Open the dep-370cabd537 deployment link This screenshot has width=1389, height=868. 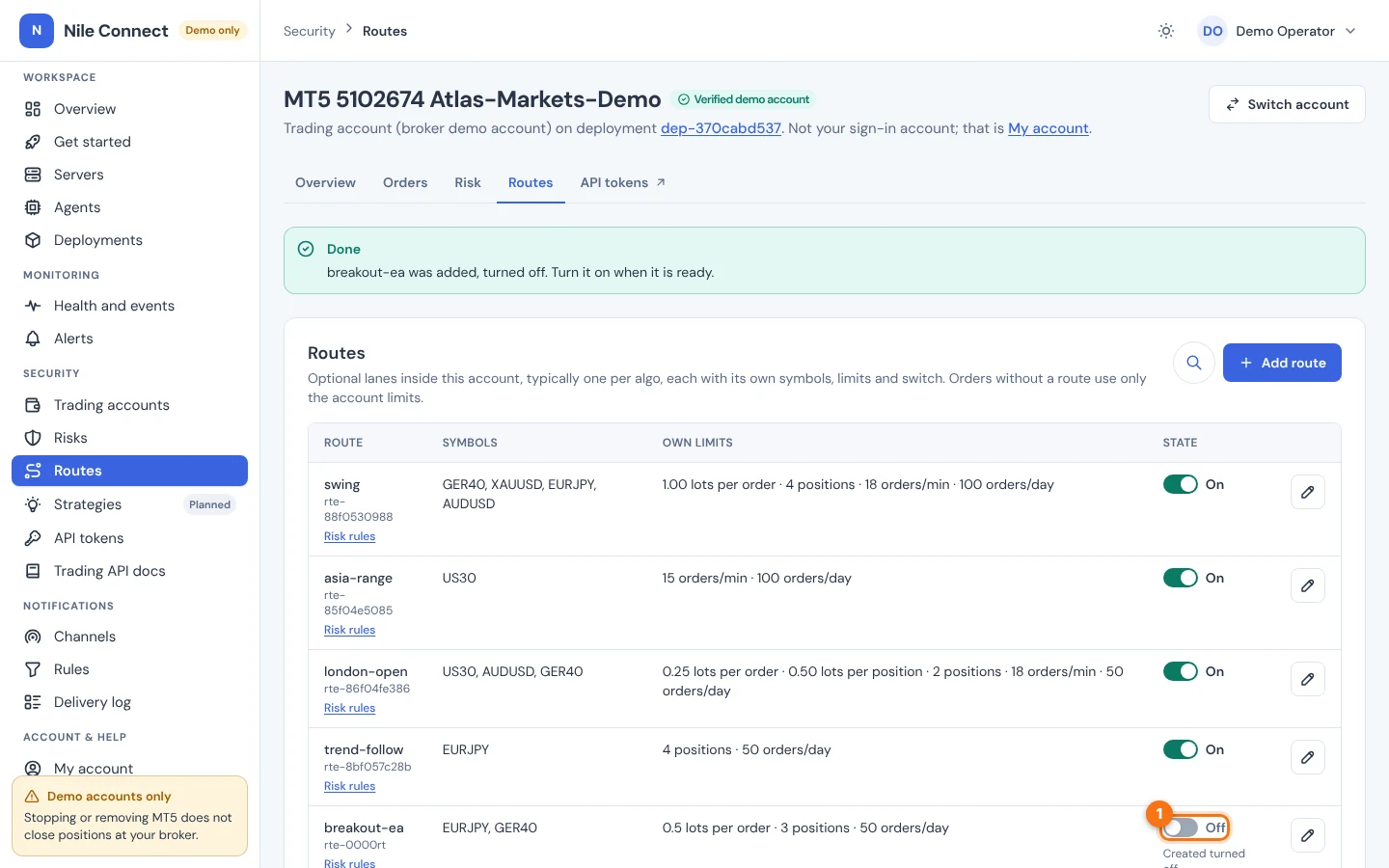(721, 128)
